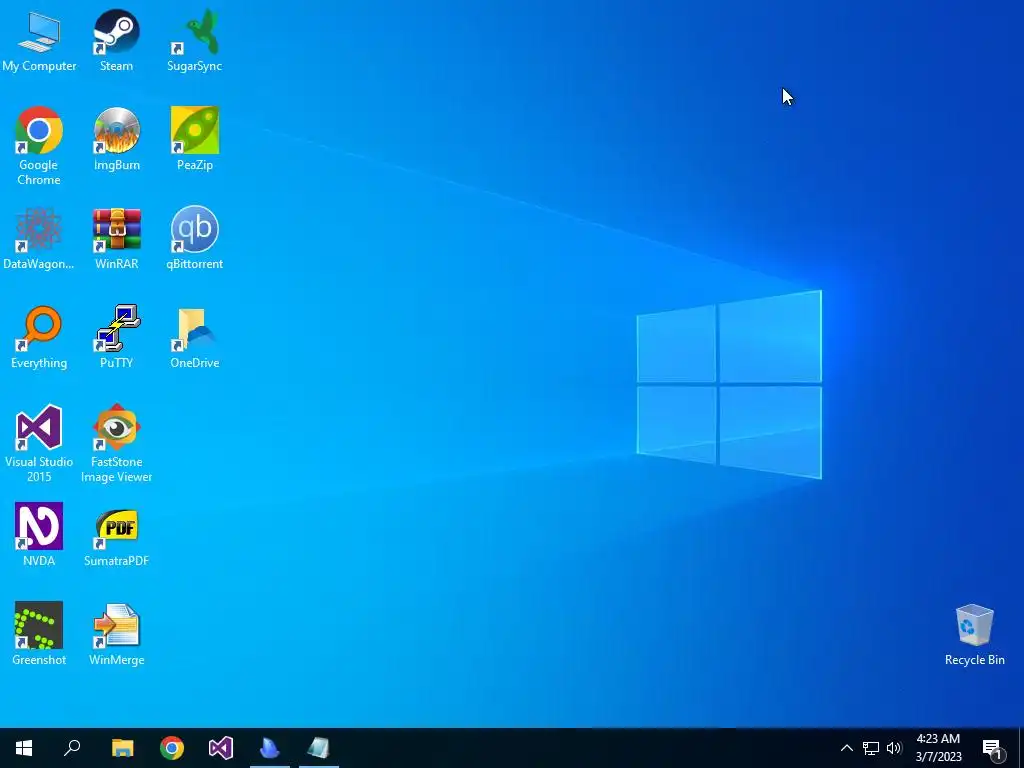
Task: Select the SumatraPDF shortcut
Action: pyautogui.click(x=116, y=535)
